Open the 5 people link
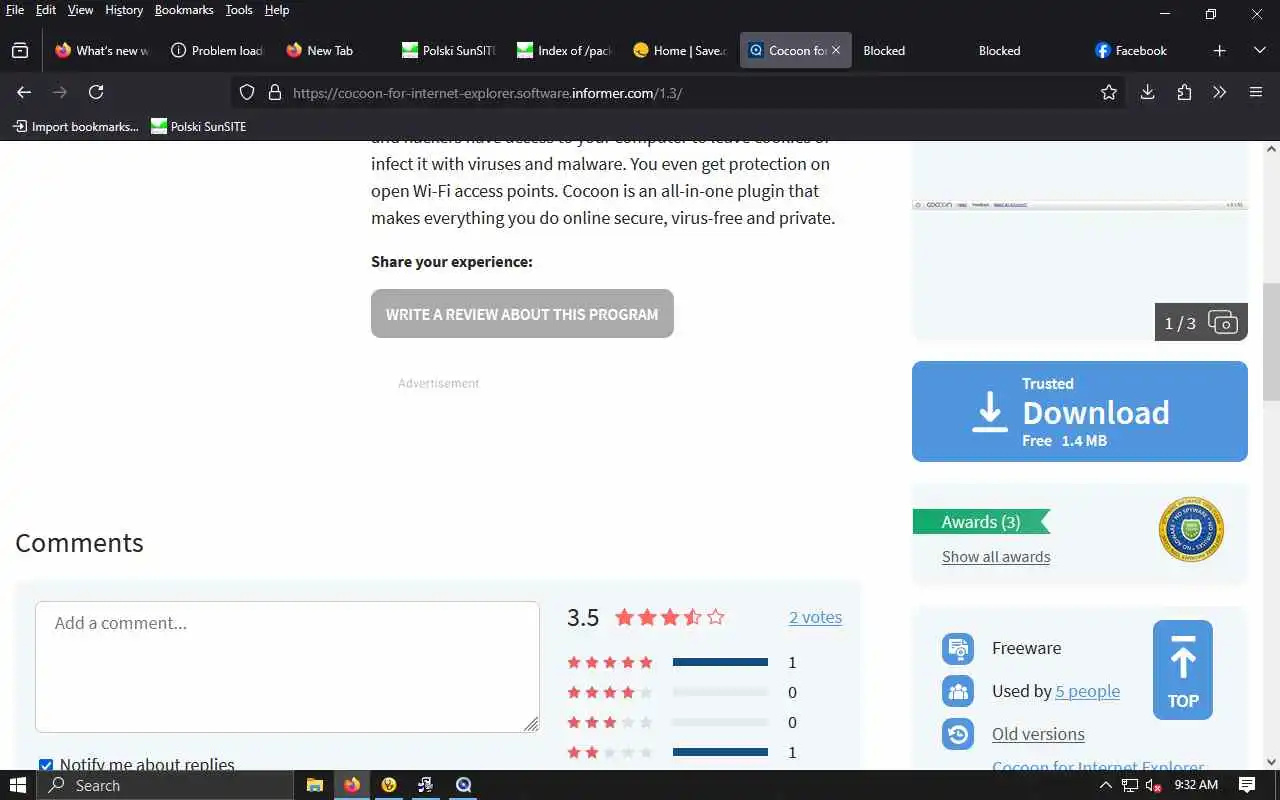Screen dimensions: 1280x800 tap(1087, 691)
